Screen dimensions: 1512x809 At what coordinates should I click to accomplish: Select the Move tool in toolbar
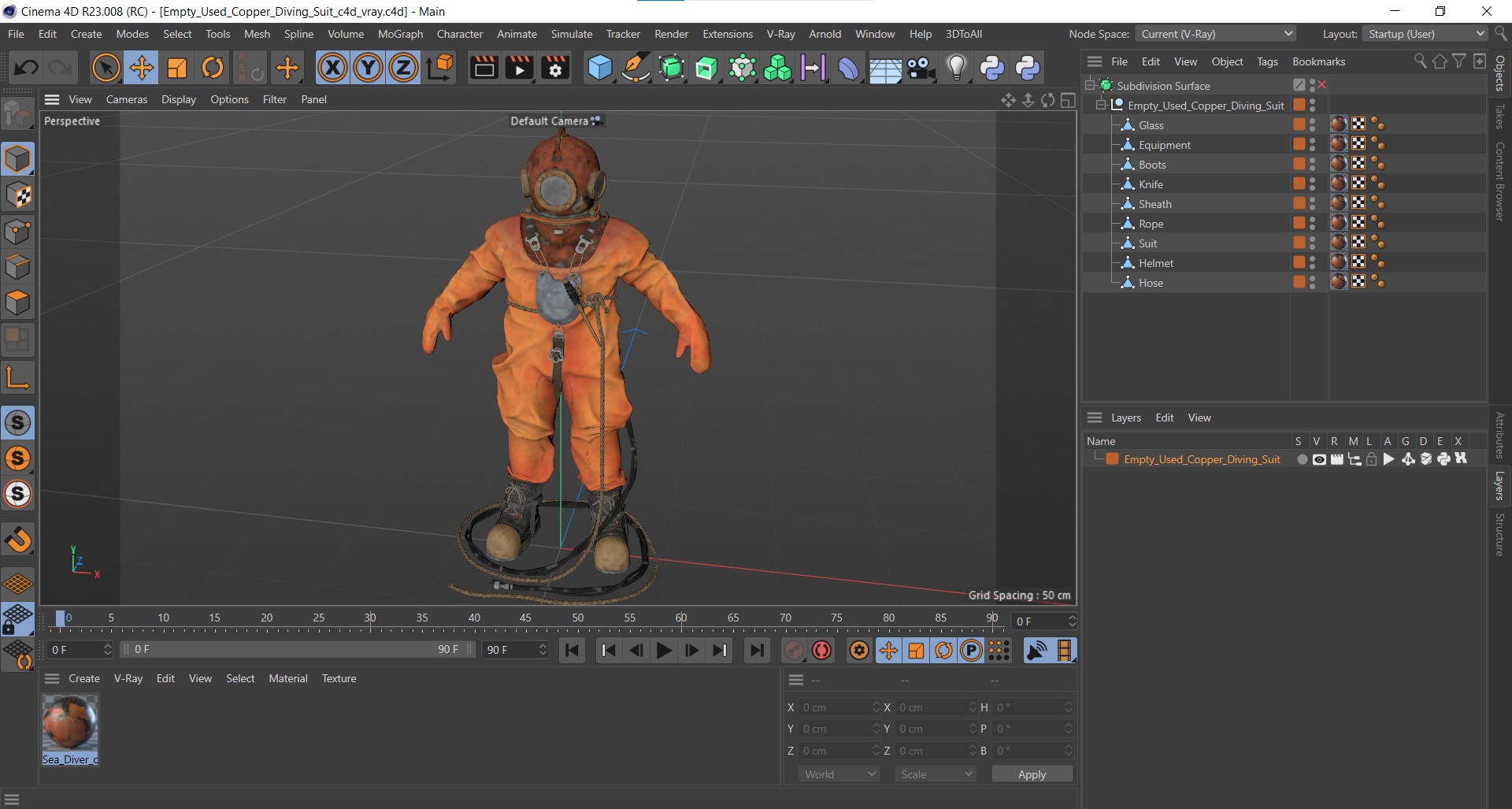point(142,69)
